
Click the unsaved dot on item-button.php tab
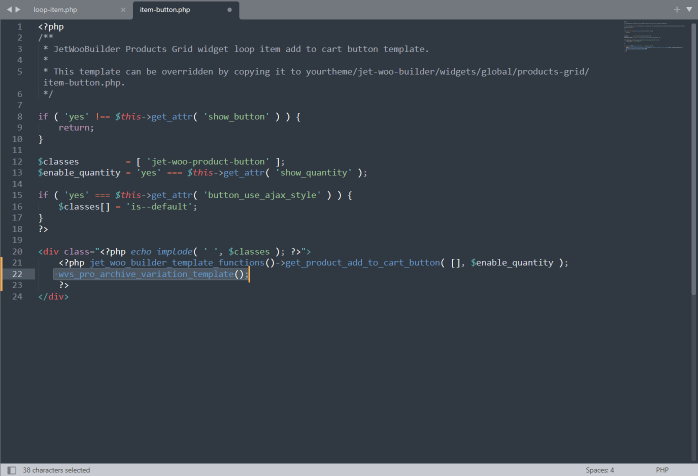(230, 10)
